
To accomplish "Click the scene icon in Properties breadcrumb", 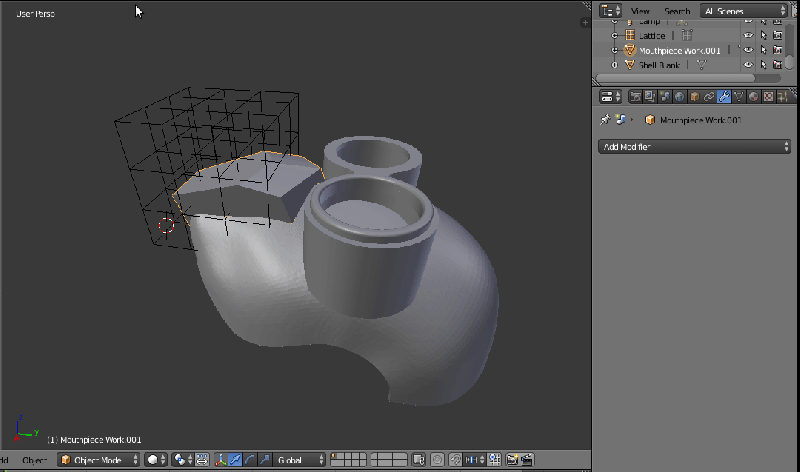I will 620,119.
